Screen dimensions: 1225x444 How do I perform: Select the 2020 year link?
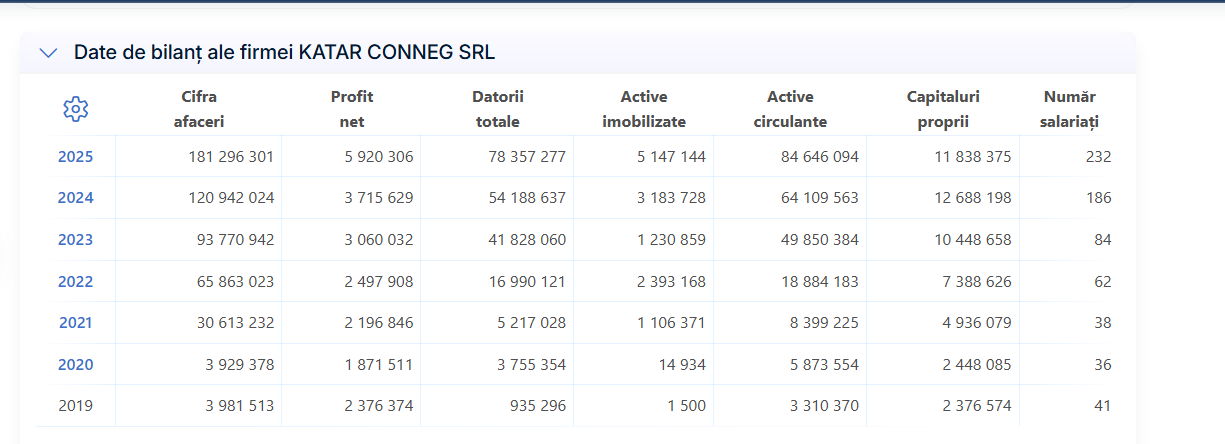point(75,365)
